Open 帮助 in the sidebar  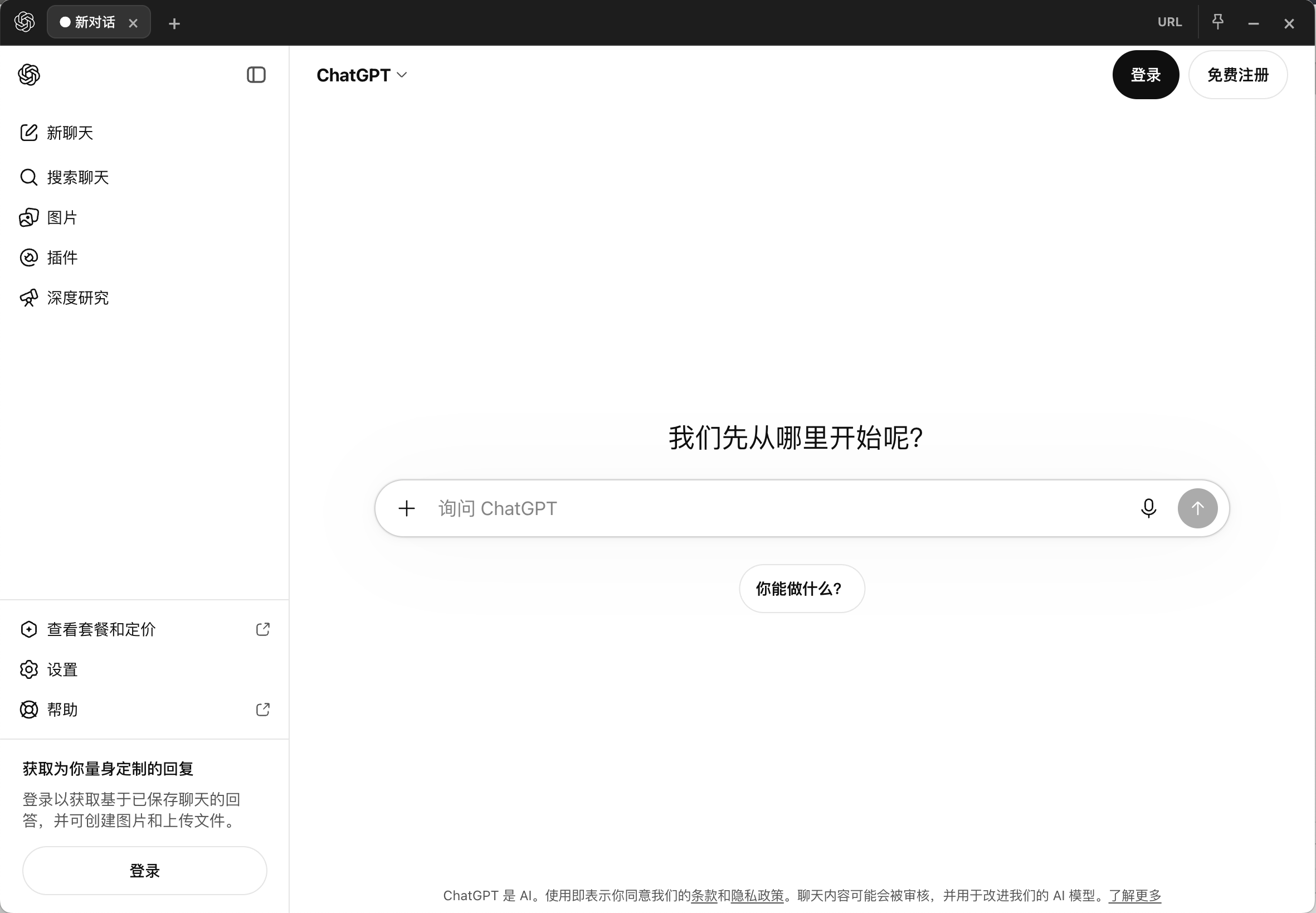coord(144,710)
